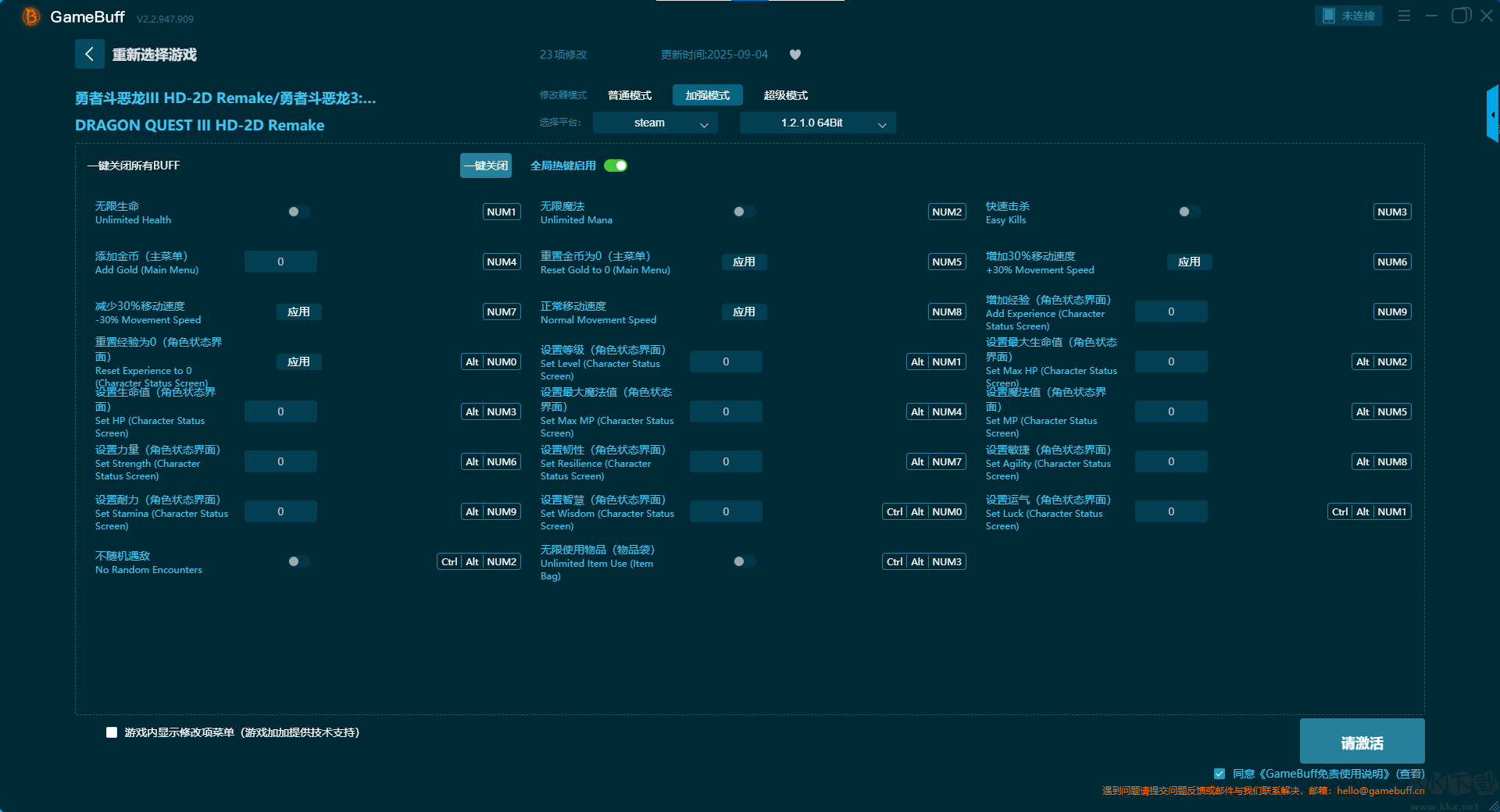This screenshot has width=1500, height=812.
Task: Toggle Unlimited Health switch
Action: coord(298,212)
